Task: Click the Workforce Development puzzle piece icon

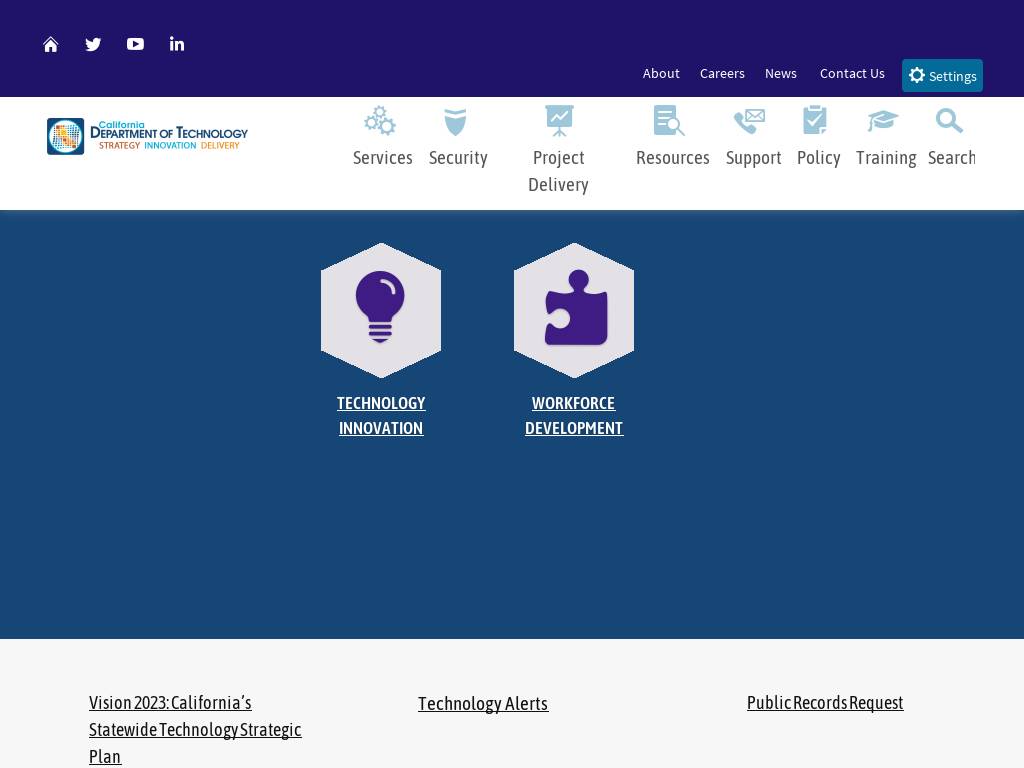Action: pyautogui.click(x=574, y=310)
